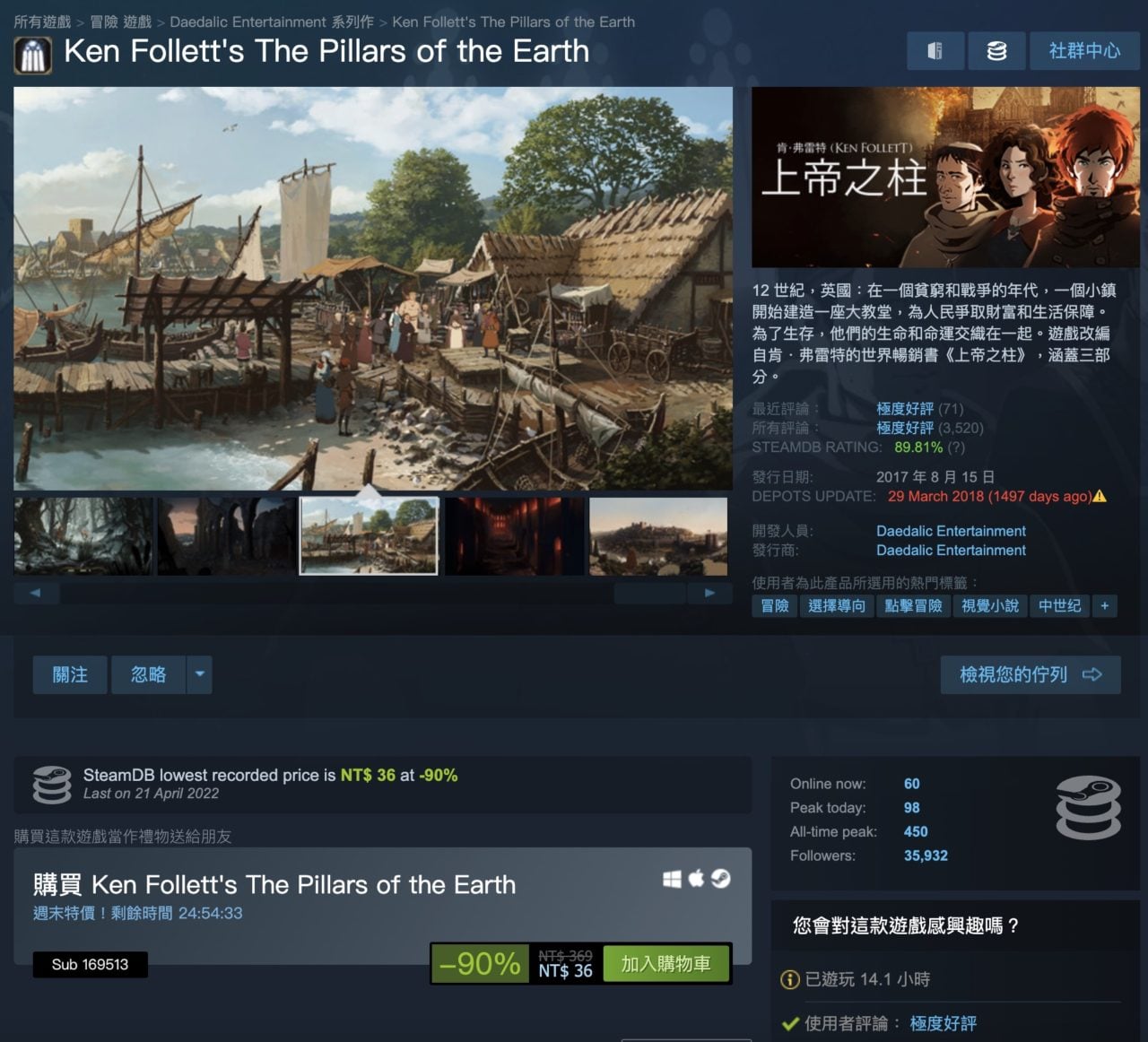Click the 上帝之柱 header capsule image
1148x1042 pixels.
[x=945, y=177]
